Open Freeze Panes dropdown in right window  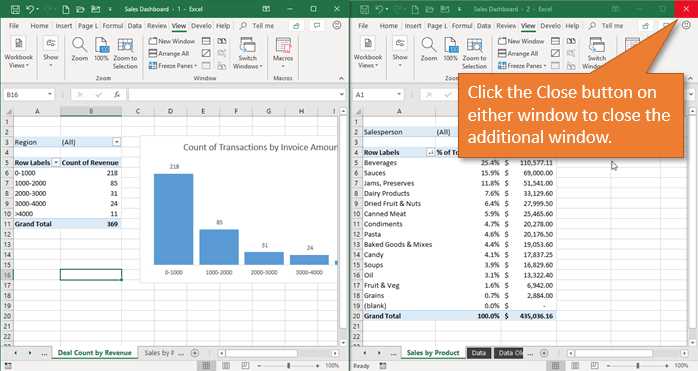[522, 65]
